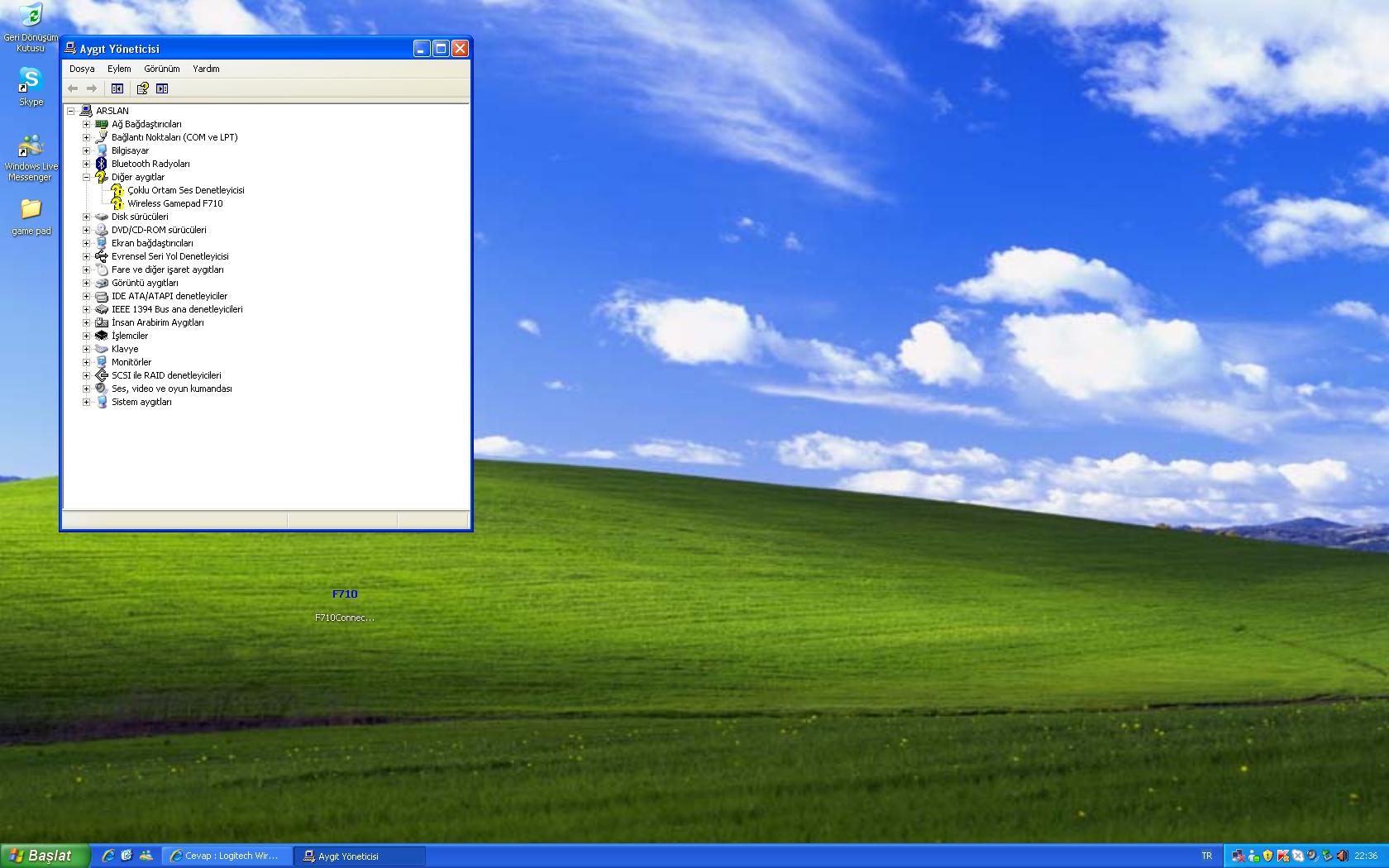Open the Eylem menu
The height and width of the screenshot is (868, 1389).
[x=119, y=69]
